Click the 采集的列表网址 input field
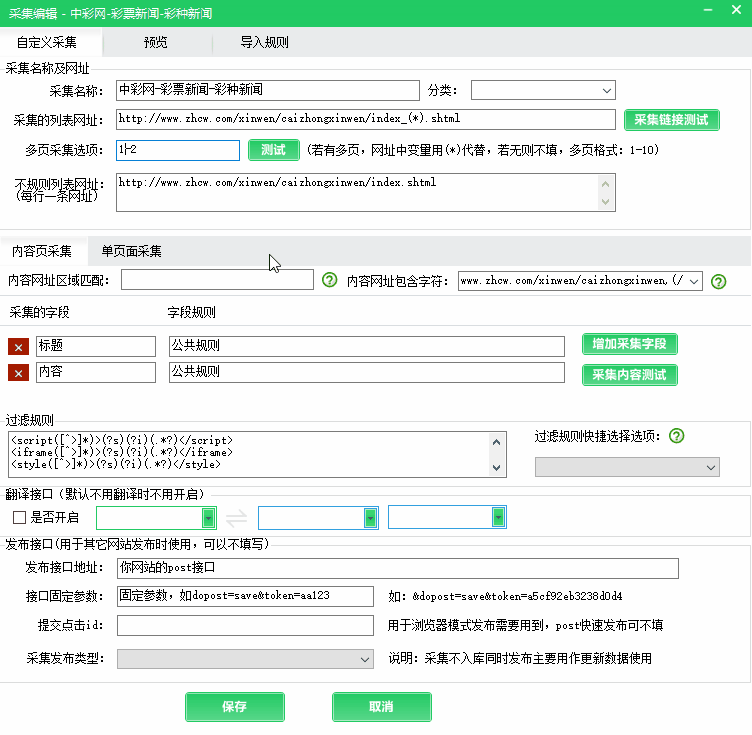Screen dimensions: 752x735 365,119
